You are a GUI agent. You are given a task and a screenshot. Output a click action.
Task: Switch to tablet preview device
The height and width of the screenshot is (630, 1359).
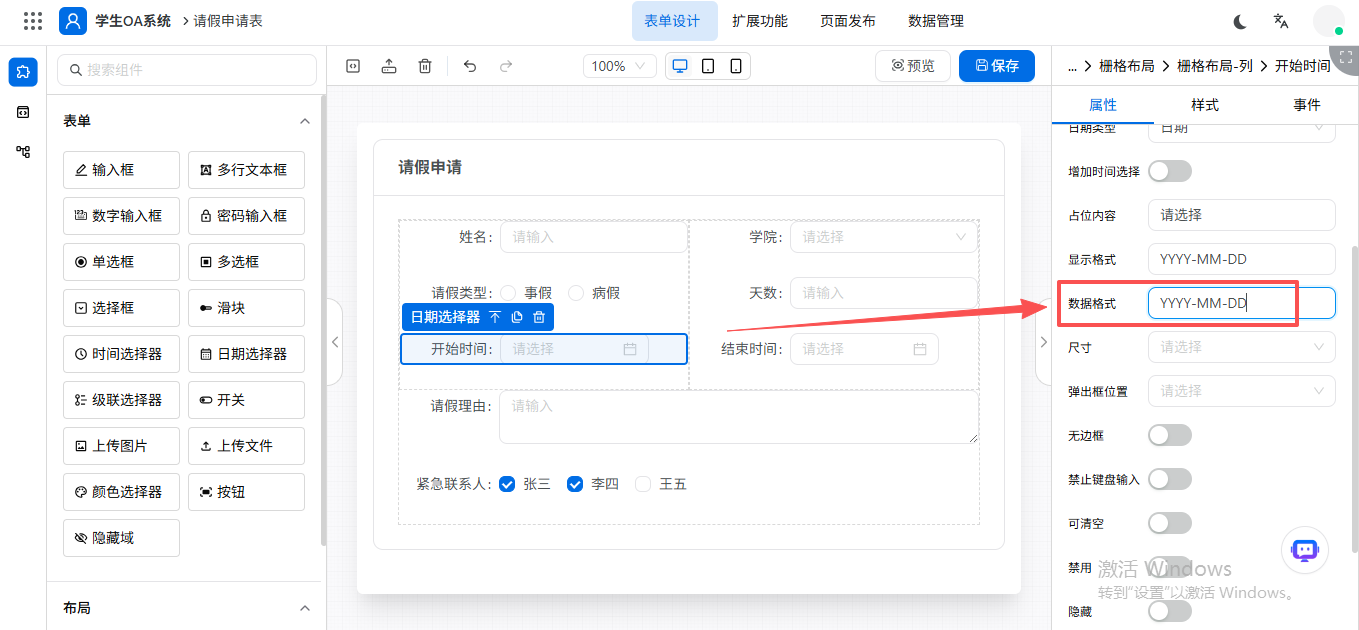point(708,66)
